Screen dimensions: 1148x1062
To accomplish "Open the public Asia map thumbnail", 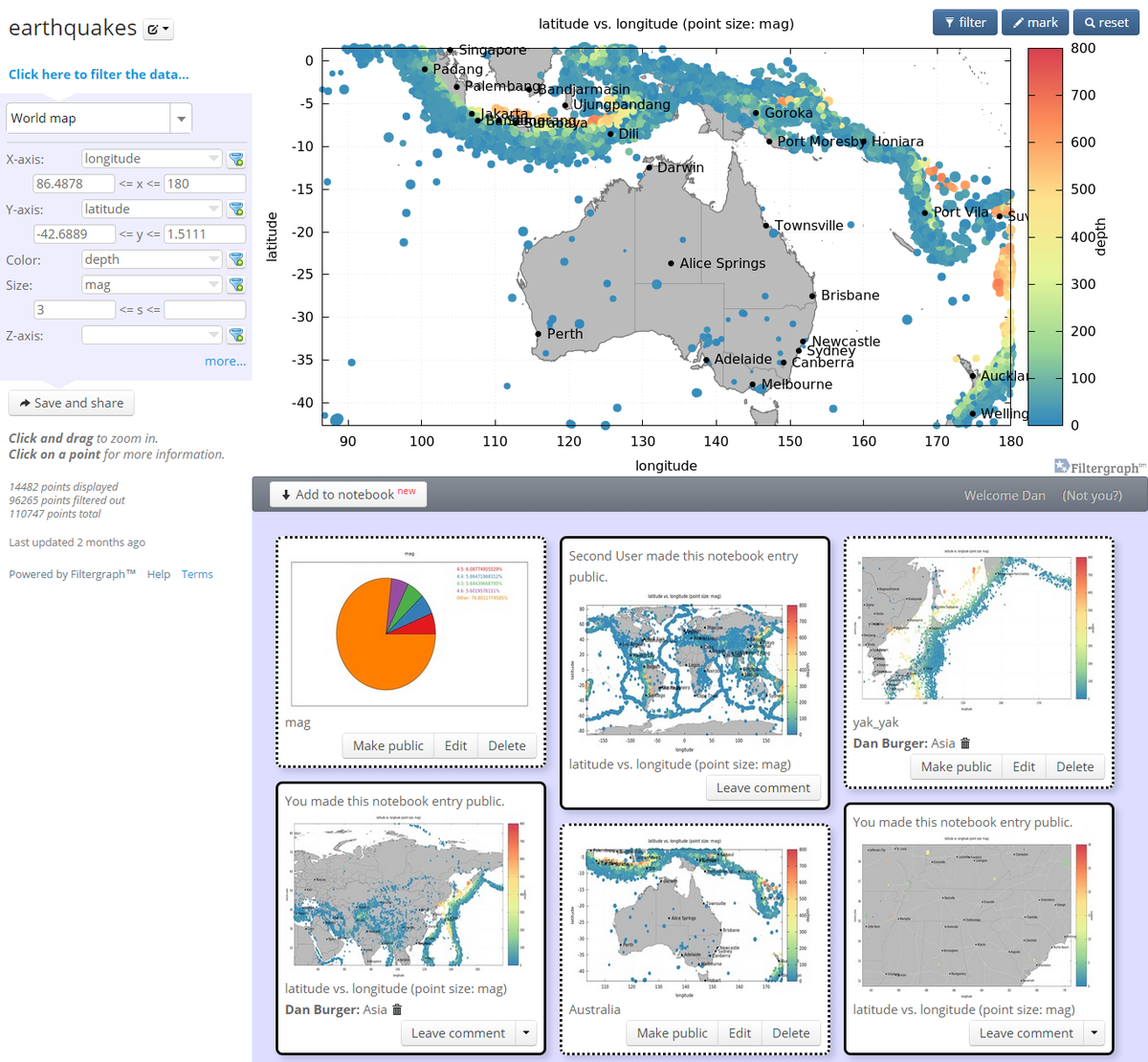I will pyautogui.click(x=409, y=896).
